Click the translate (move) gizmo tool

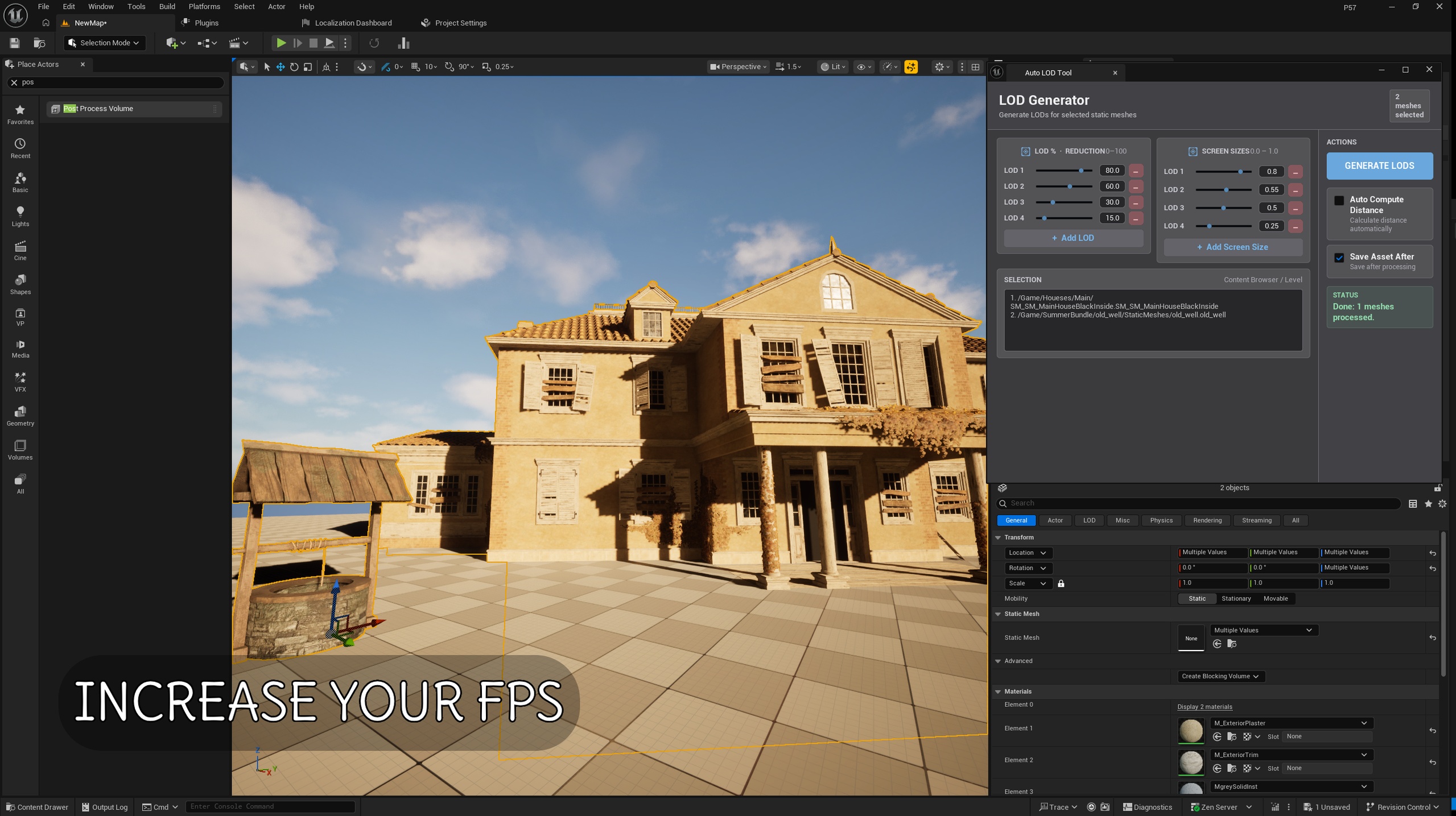[281, 67]
